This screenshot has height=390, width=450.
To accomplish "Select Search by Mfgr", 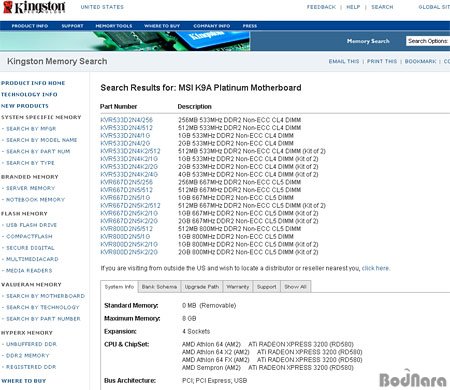I will point(31,129).
